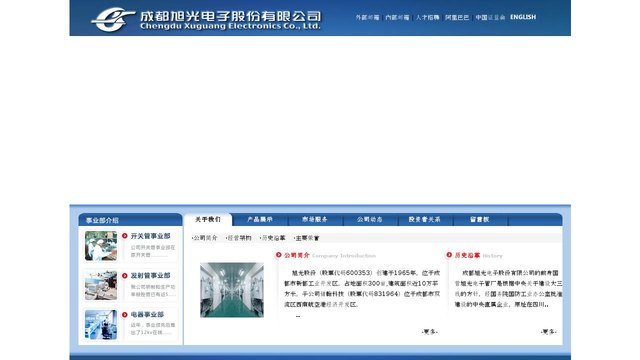The width and height of the screenshot is (640, 360).
Task: Click the green cleanroom corridor photo
Action: click(x=232, y=290)
